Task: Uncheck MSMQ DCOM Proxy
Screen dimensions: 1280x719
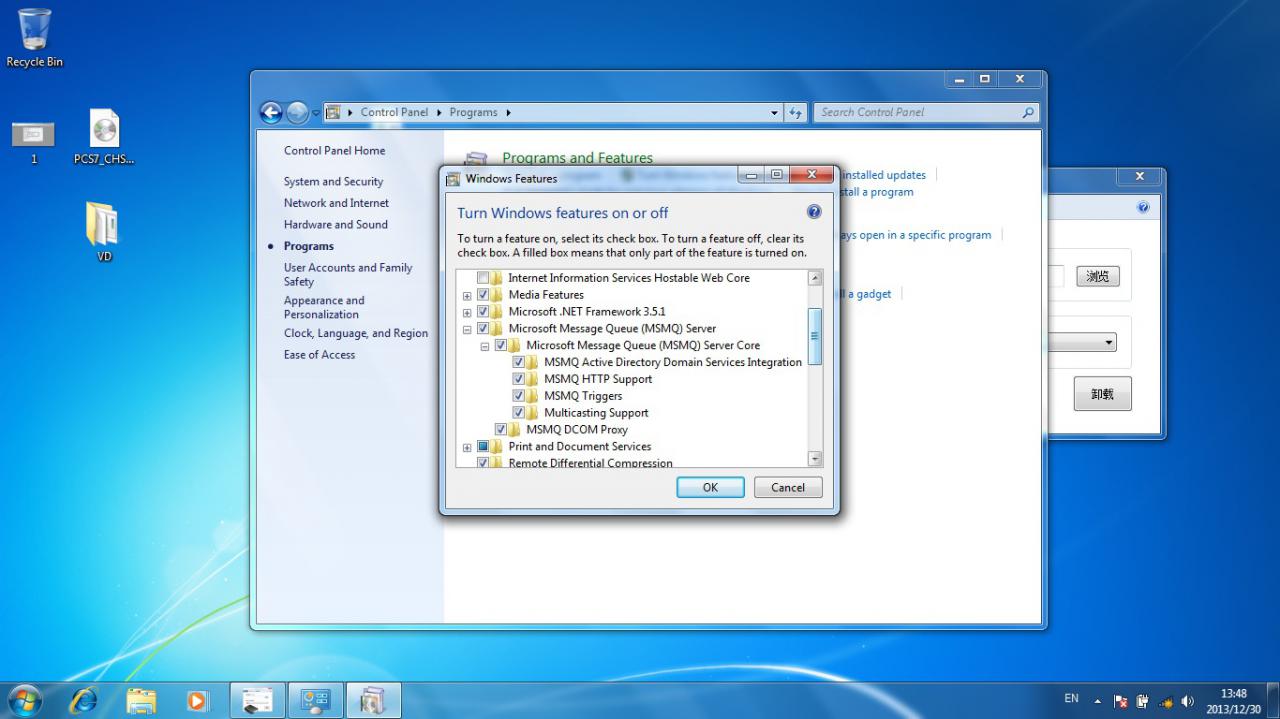Action: (501, 430)
